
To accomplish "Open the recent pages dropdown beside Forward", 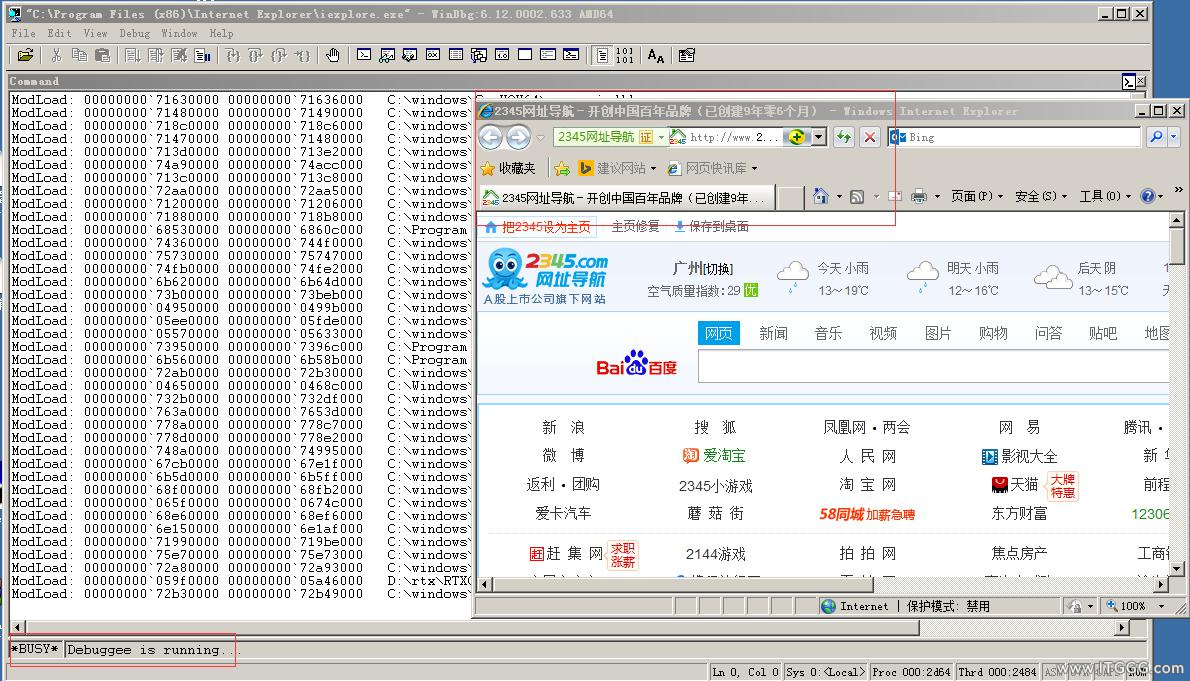I will tap(540, 138).
